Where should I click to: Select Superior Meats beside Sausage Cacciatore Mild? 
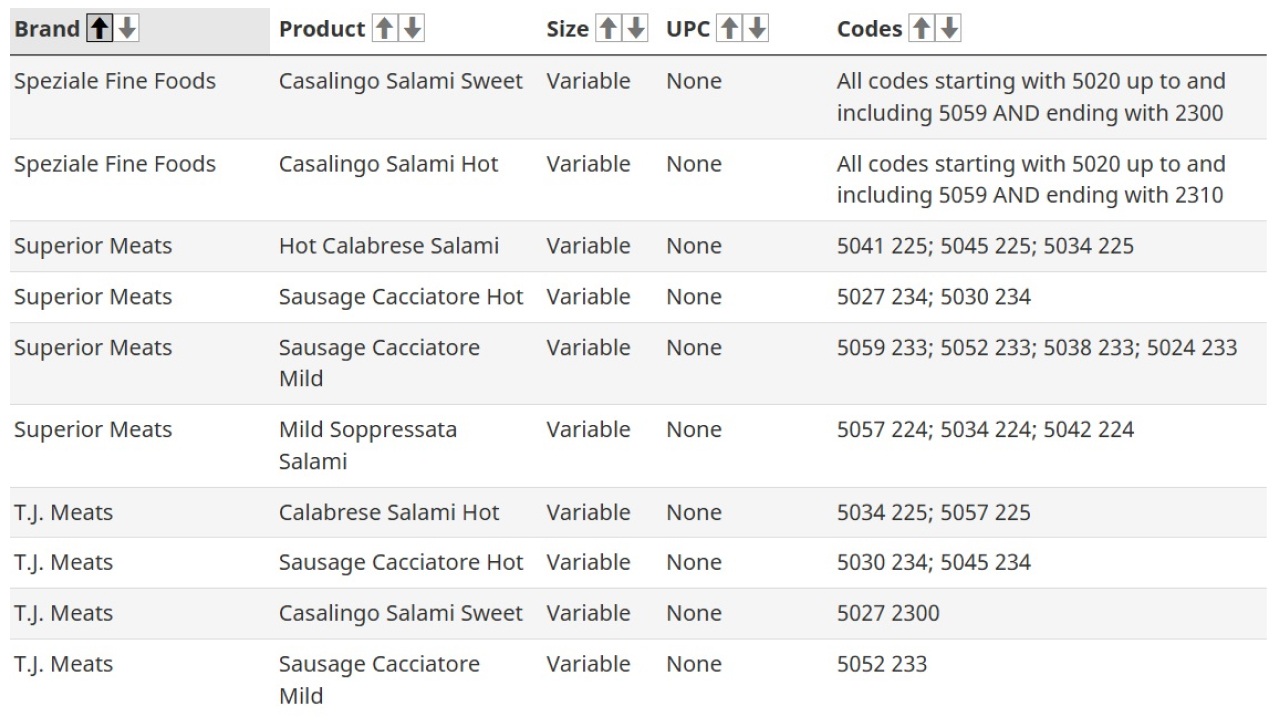93,348
